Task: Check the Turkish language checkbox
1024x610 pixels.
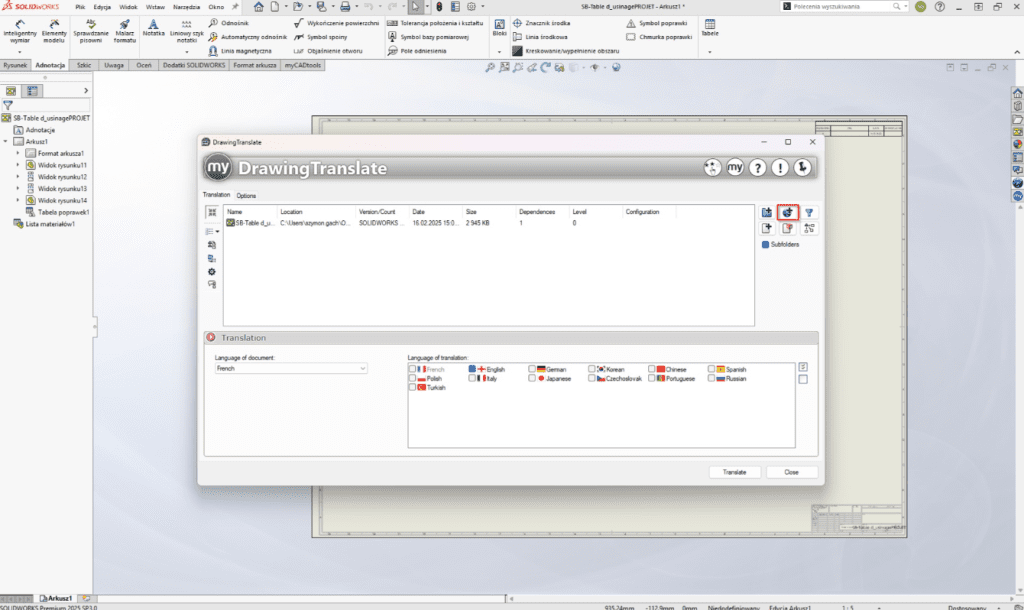Action: [412, 387]
